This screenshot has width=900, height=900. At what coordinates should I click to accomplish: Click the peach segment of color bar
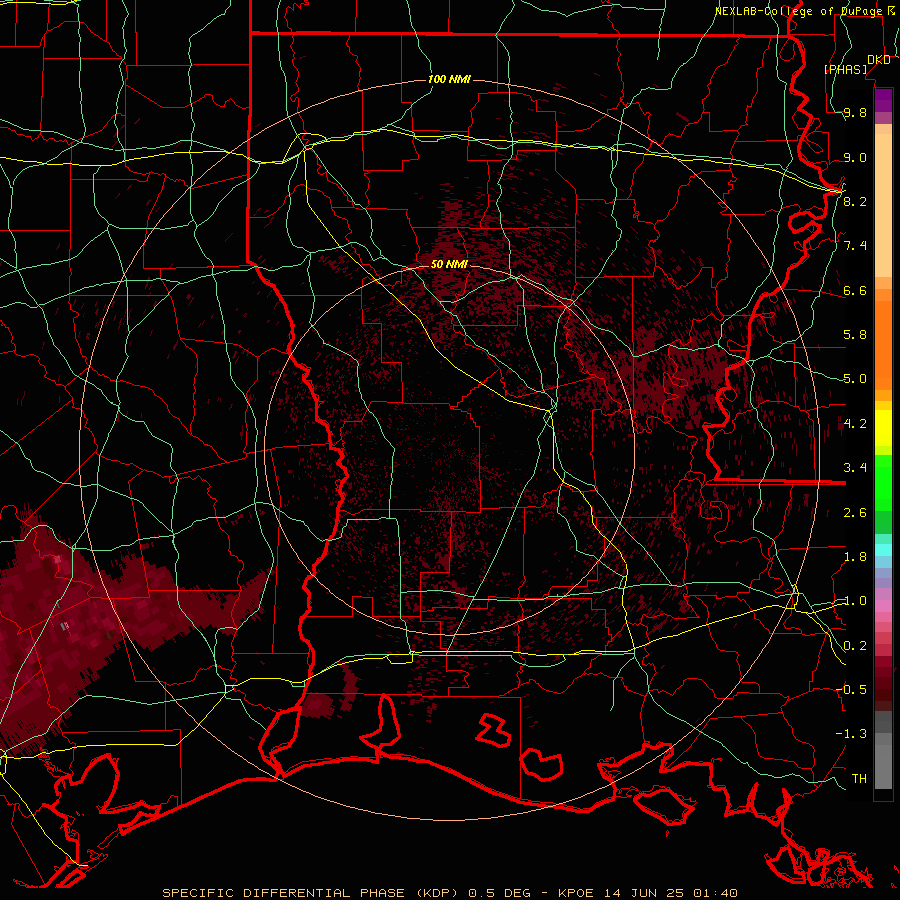[883, 201]
